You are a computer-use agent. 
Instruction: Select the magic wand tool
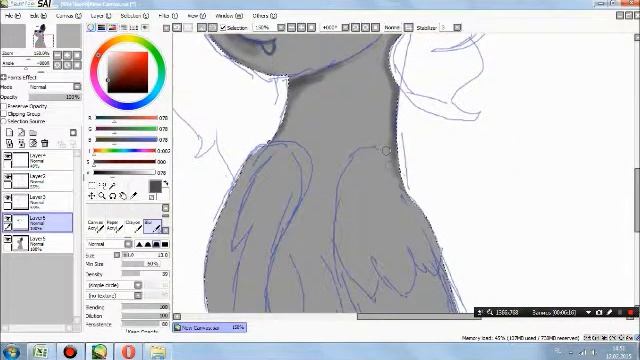(x=112, y=185)
